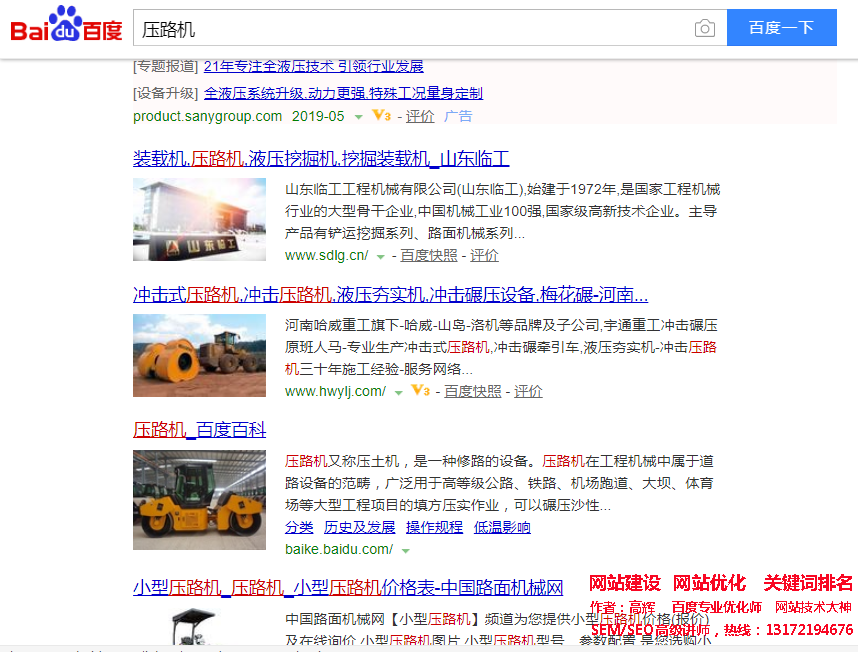Screen dimensions: 858x652
Task: Click the 山东临工 building thumbnail
Action: pos(199,219)
